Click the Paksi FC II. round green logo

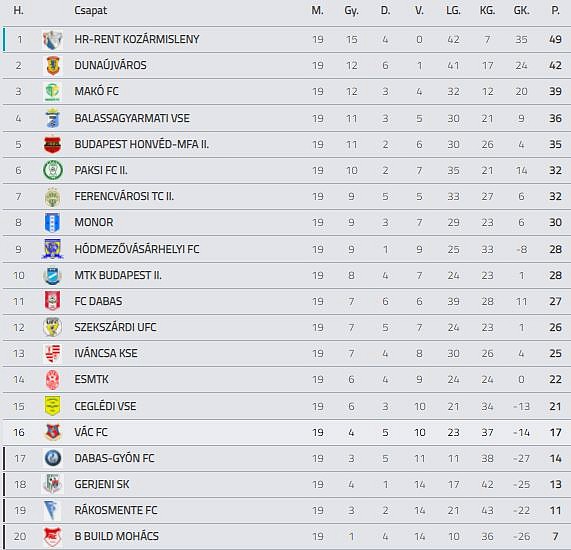click(x=53, y=170)
